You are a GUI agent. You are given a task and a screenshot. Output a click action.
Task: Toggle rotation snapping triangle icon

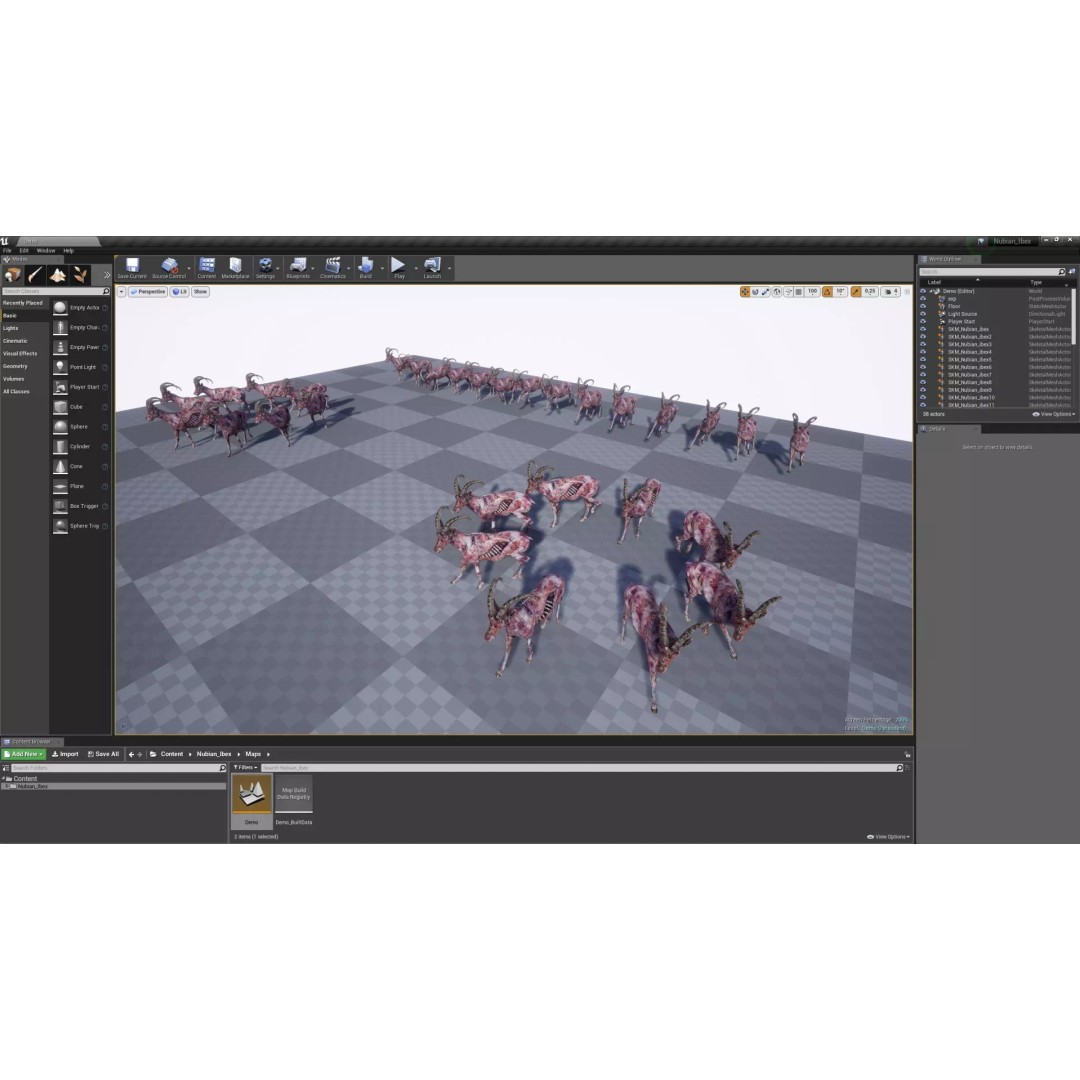click(827, 292)
